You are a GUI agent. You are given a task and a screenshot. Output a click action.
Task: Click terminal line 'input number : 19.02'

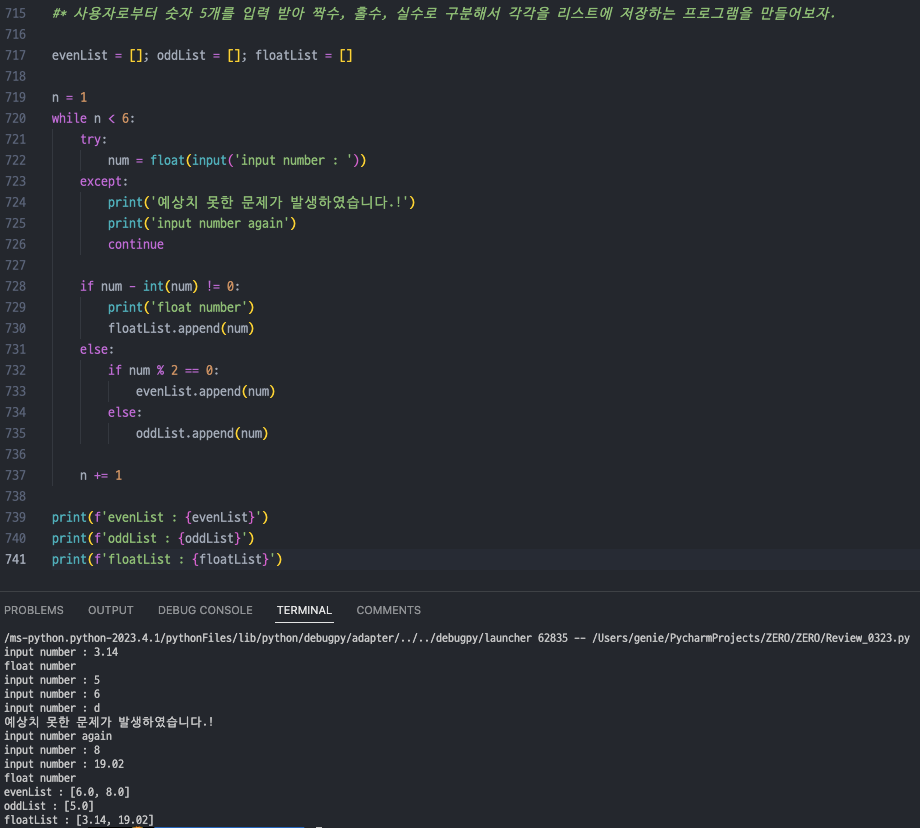pos(64,764)
